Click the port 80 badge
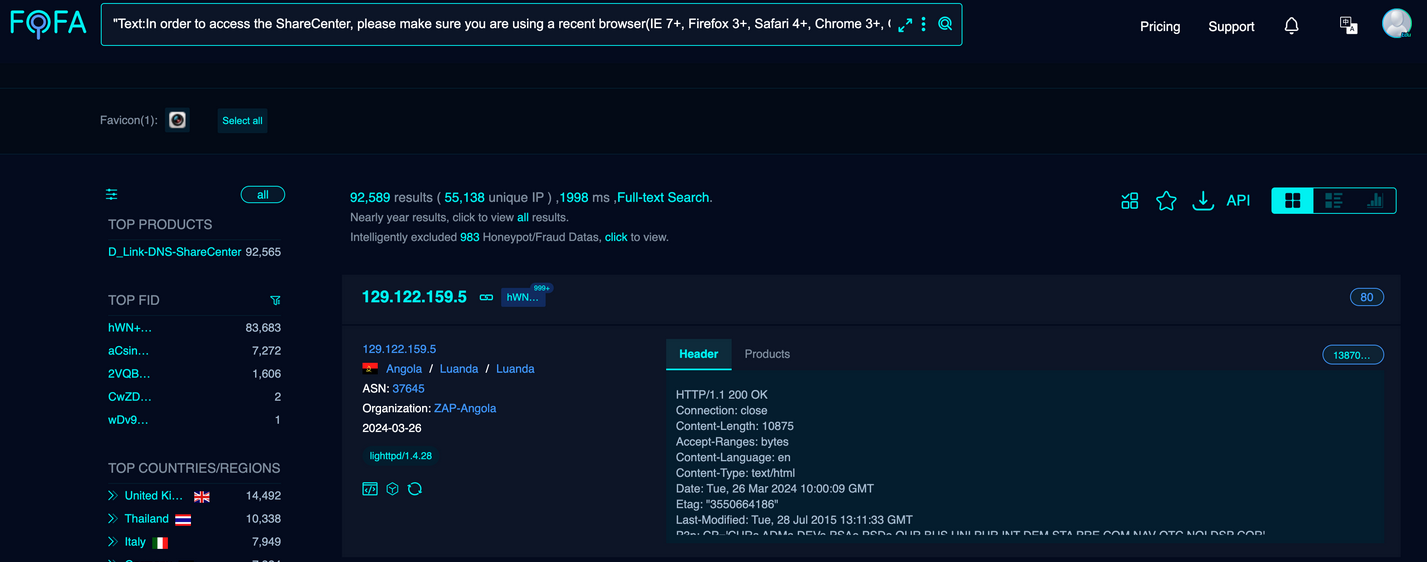Viewport: 1427px width, 562px height. [1367, 297]
